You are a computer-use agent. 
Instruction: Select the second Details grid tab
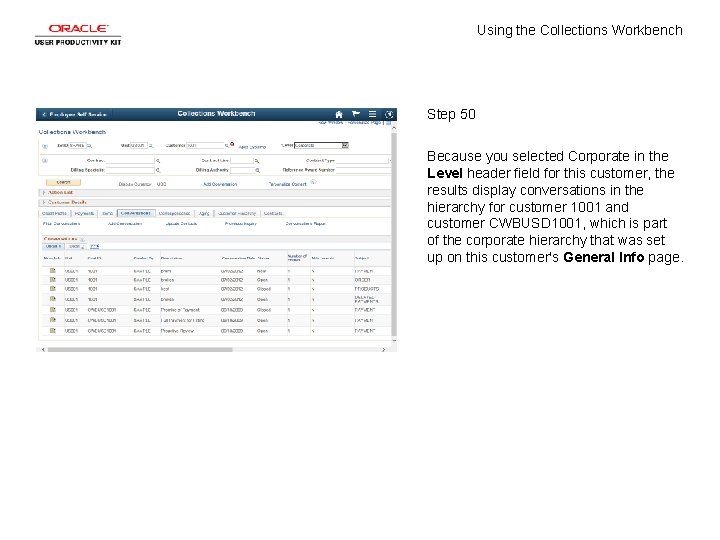point(75,247)
